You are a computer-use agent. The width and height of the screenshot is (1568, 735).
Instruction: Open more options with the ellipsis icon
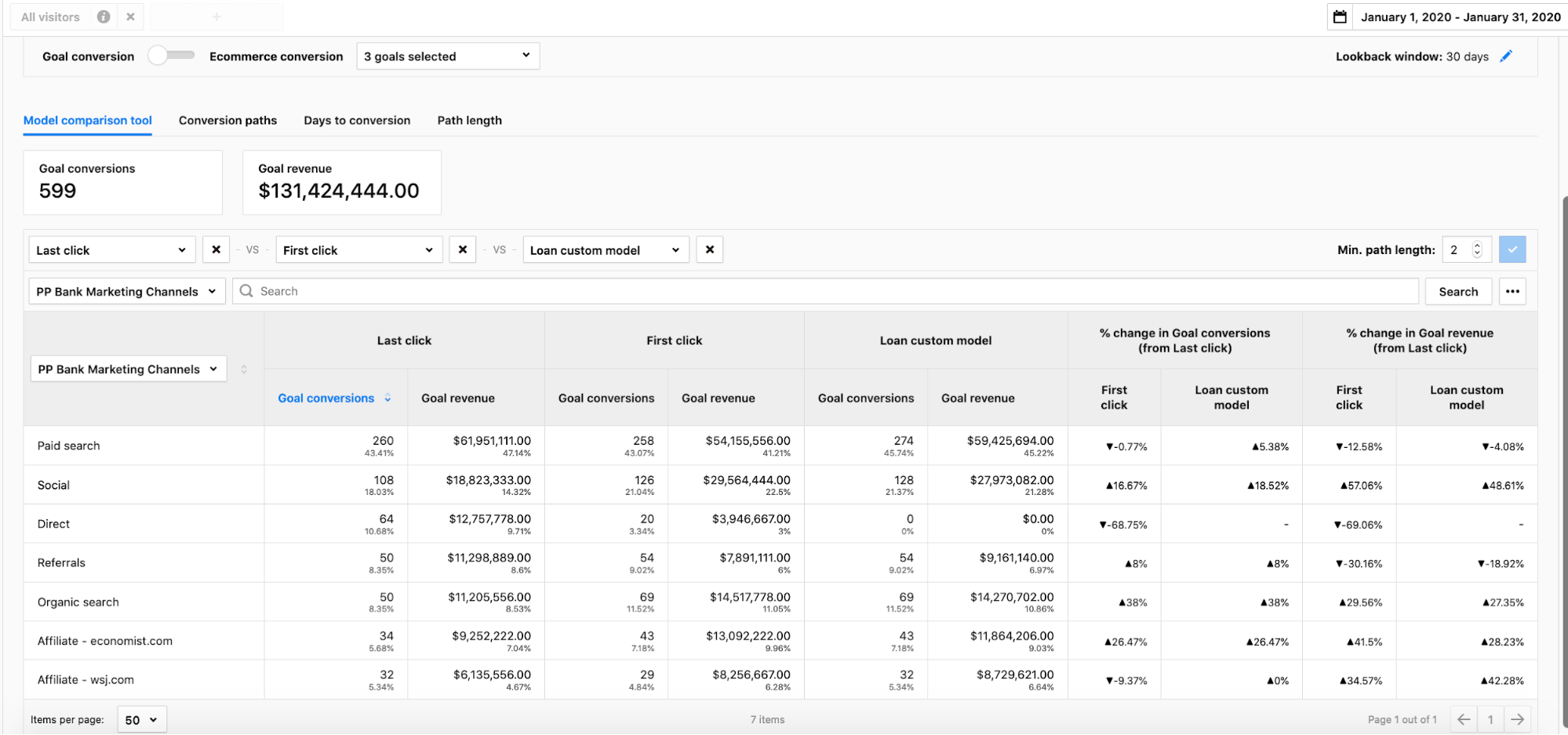pos(1512,290)
